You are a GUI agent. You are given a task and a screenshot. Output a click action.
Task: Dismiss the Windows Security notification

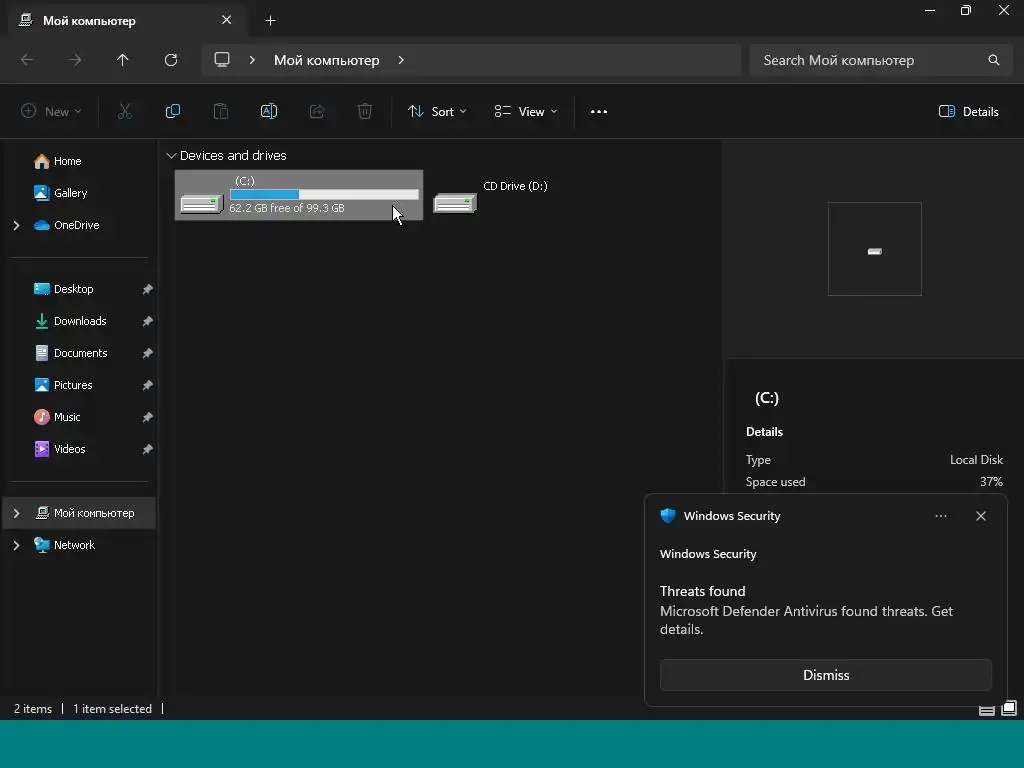(x=825, y=675)
